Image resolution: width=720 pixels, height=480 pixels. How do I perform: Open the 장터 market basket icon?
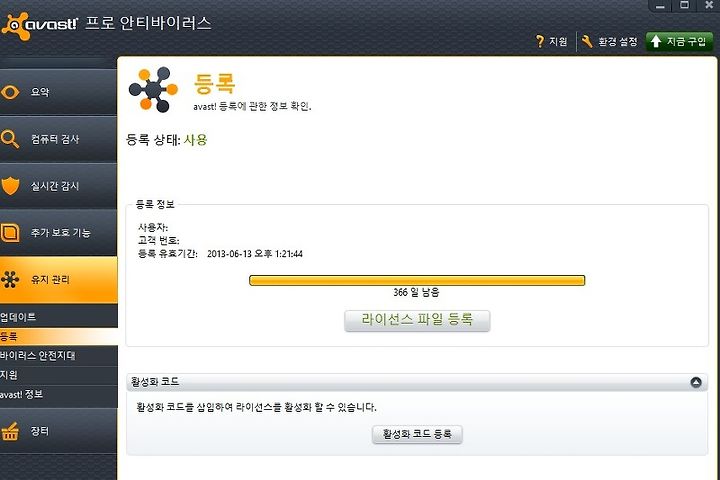pos(10,431)
